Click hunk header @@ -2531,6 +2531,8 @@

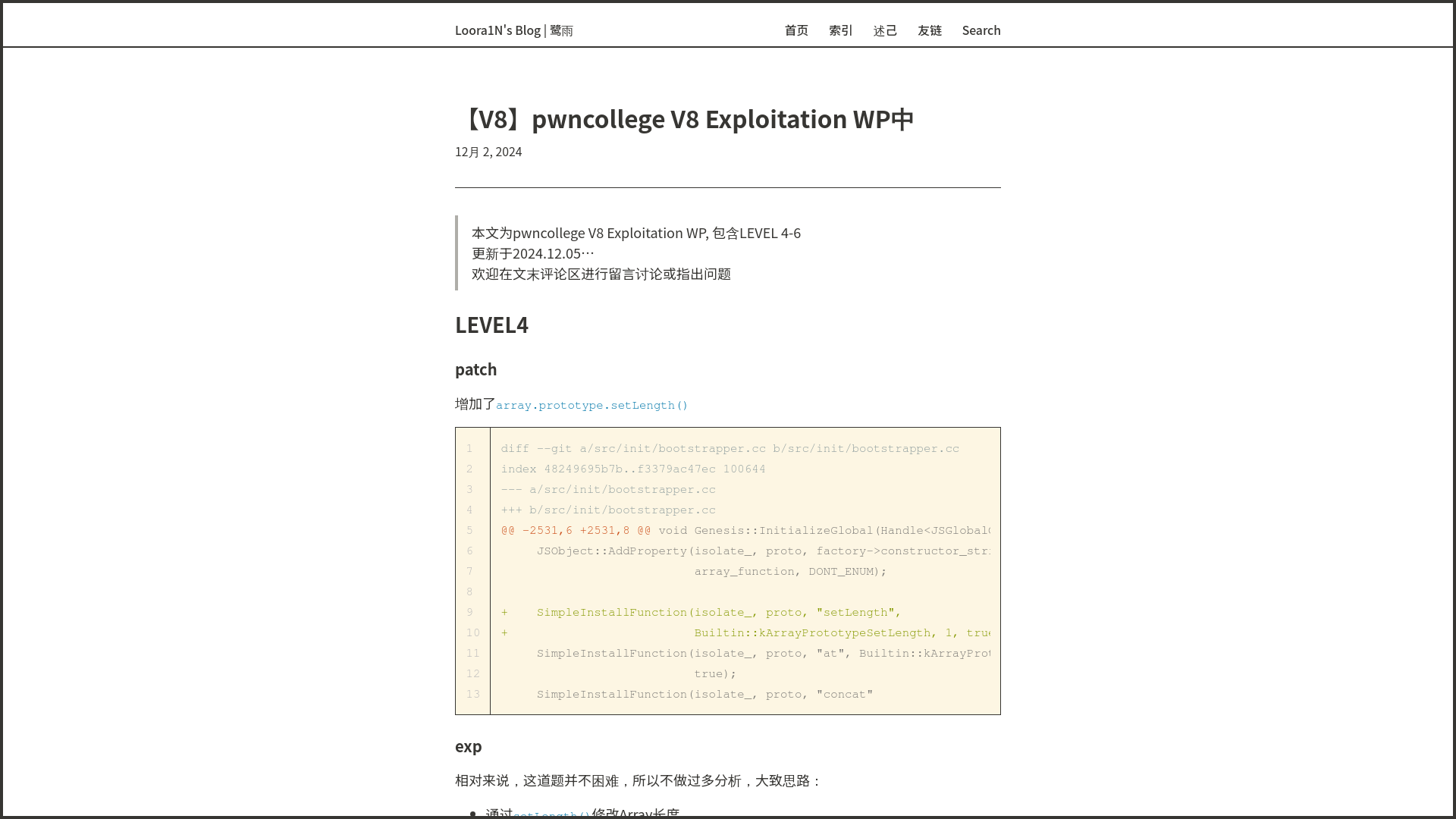(x=576, y=531)
